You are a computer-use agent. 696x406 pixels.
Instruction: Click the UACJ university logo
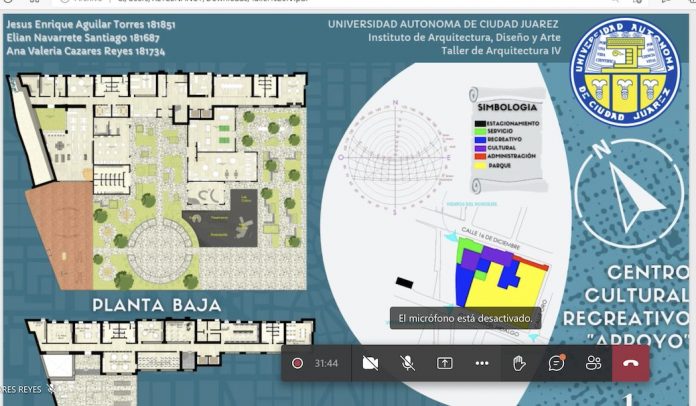tap(624, 76)
